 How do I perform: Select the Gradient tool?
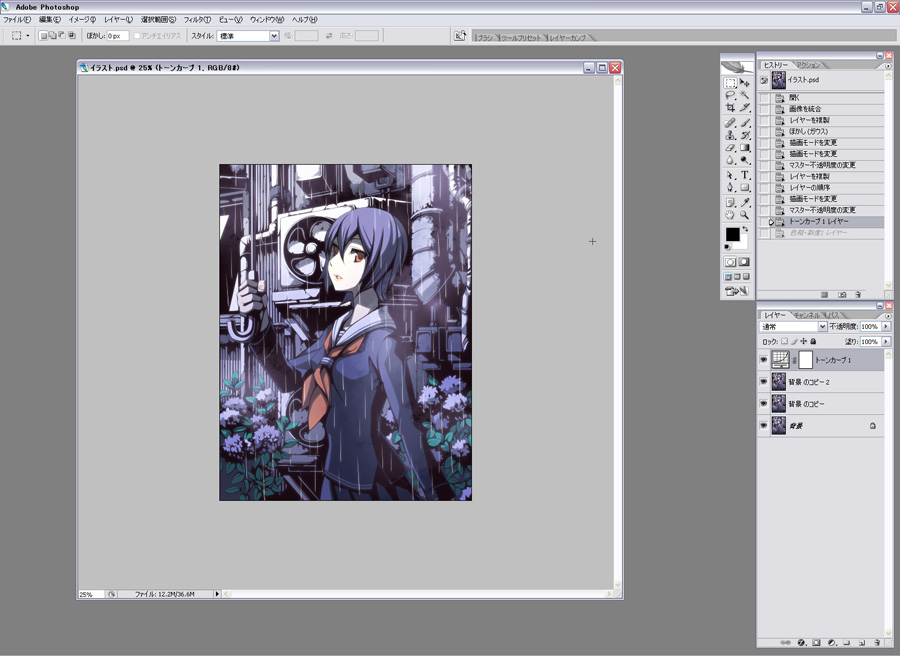tap(744, 147)
